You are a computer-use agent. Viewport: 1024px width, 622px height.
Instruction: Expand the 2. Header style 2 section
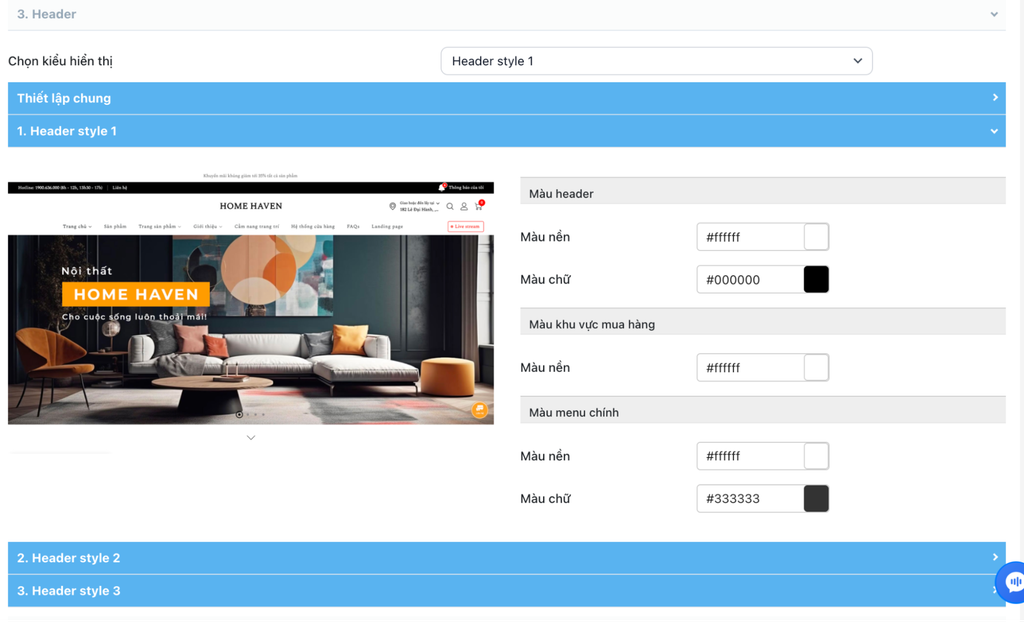(x=506, y=558)
